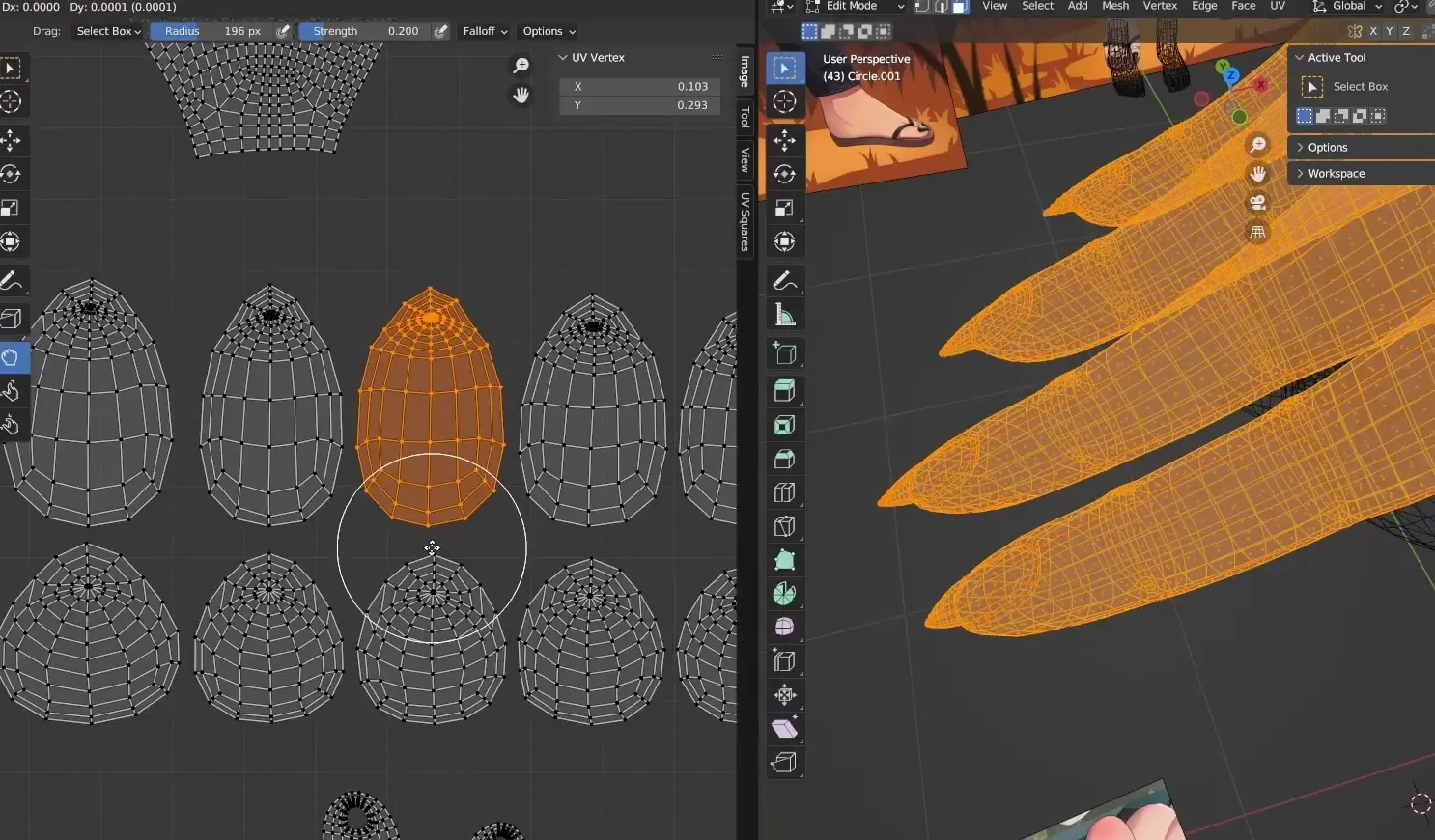Toggle X axis mirror
The width and height of the screenshot is (1435, 840).
[x=1372, y=31]
